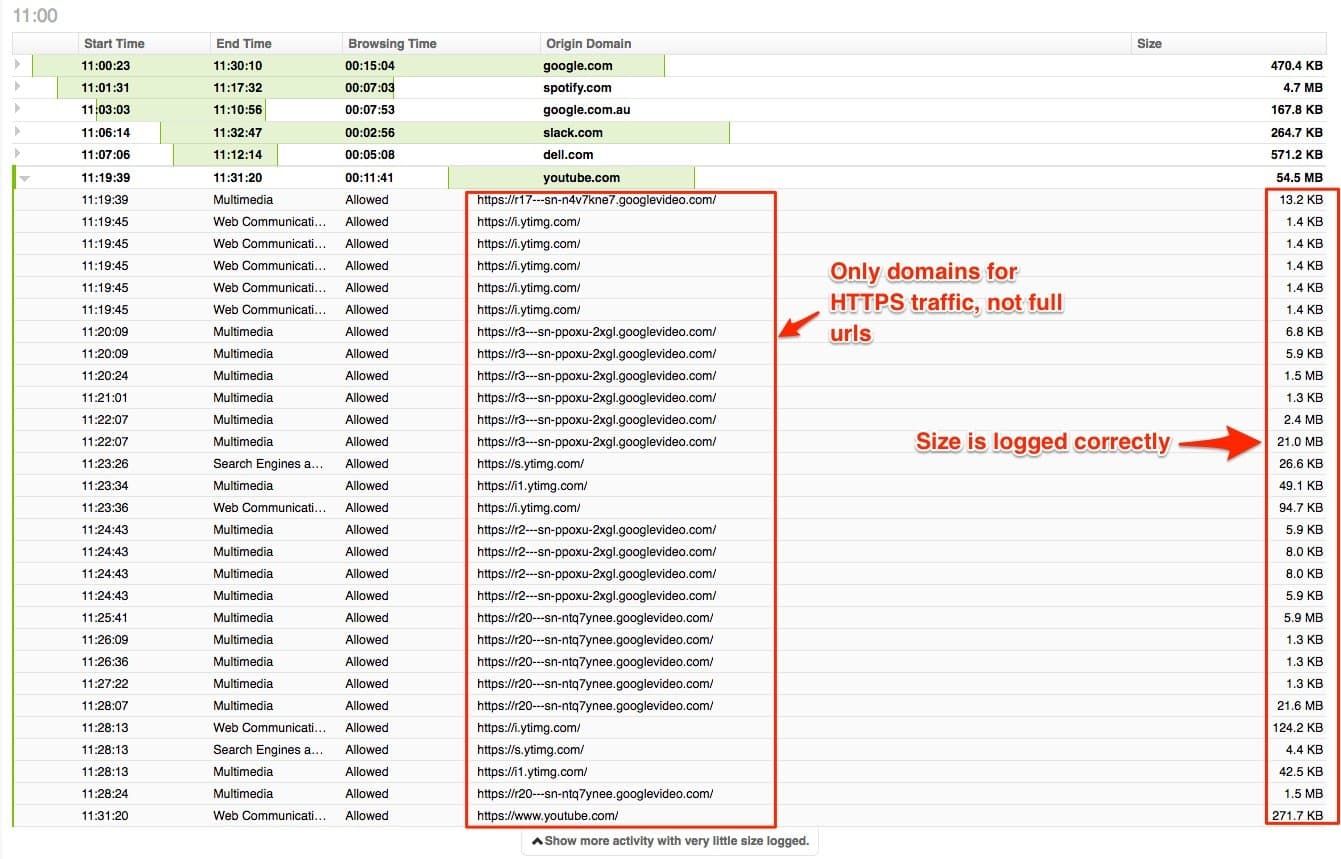This screenshot has height=859, width=1341.
Task: Expand the dell.com row
Action: [17, 154]
